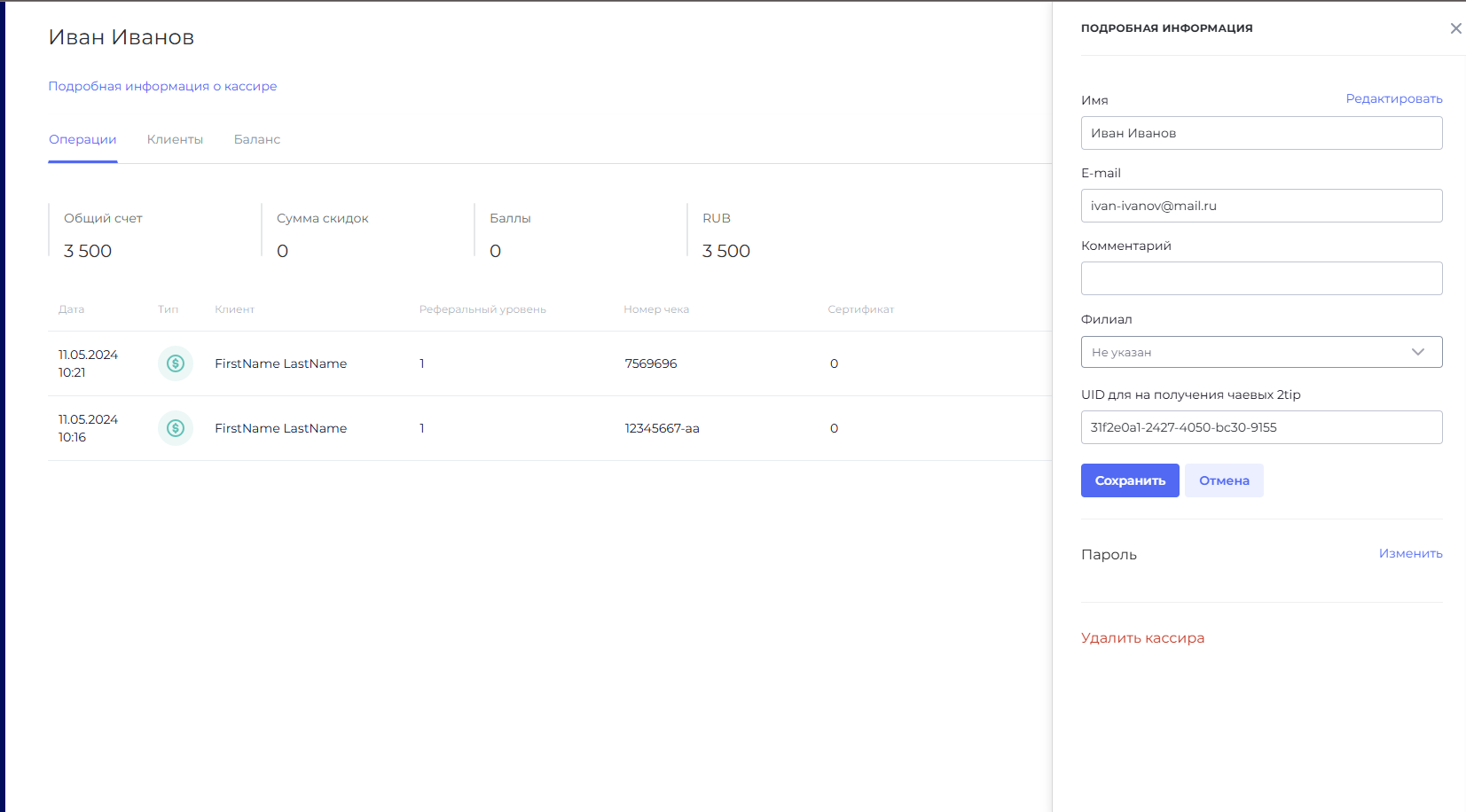Image resolution: width=1466 pixels, height=812 pixels.
Task: Select the receipt number 7569696
Action: tap(651, 363)
